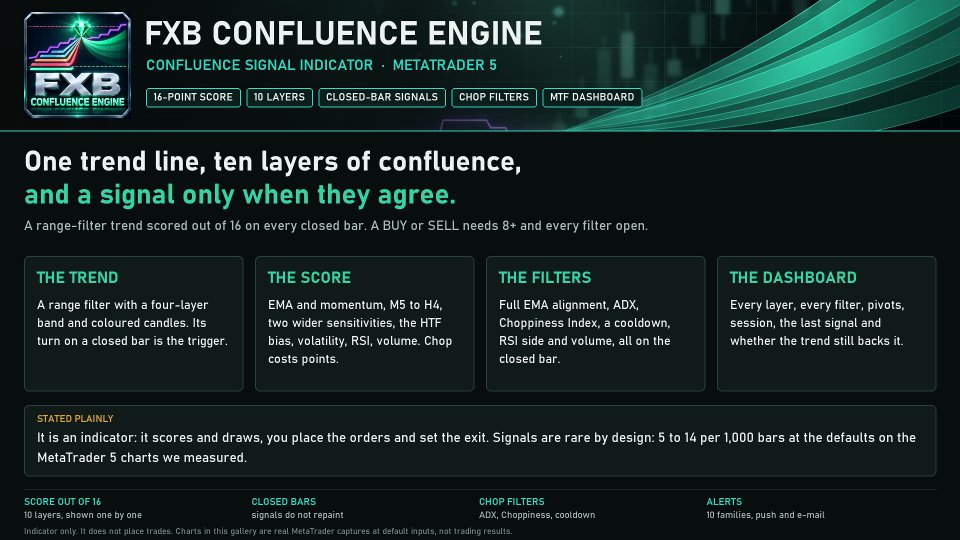
Task: Open THE DASHBOARD card
Action: click(827, 323)
